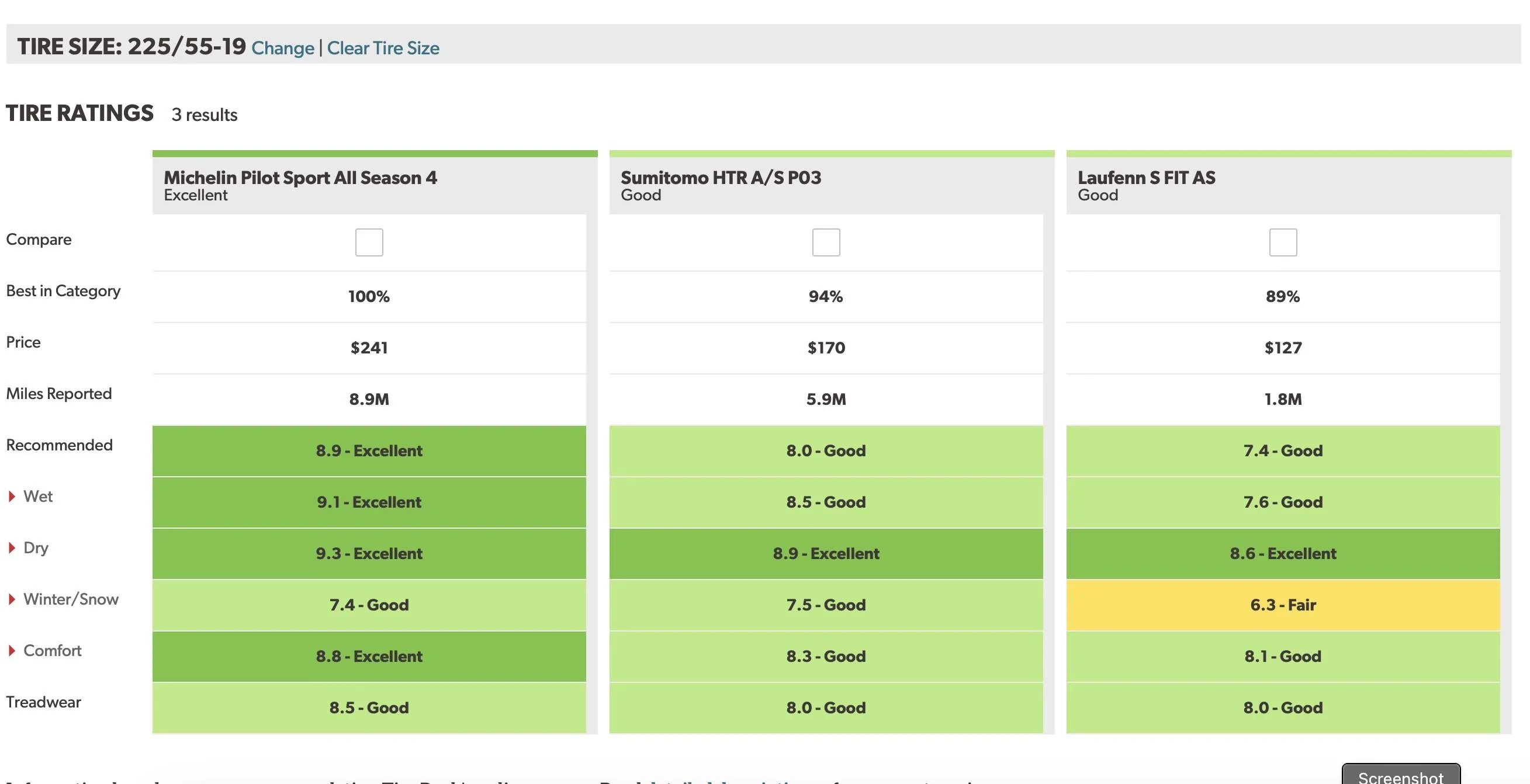Click the 7.6 - Good wet rating
This screenshot has width=1530, height=784.
tap(1283, 502)
